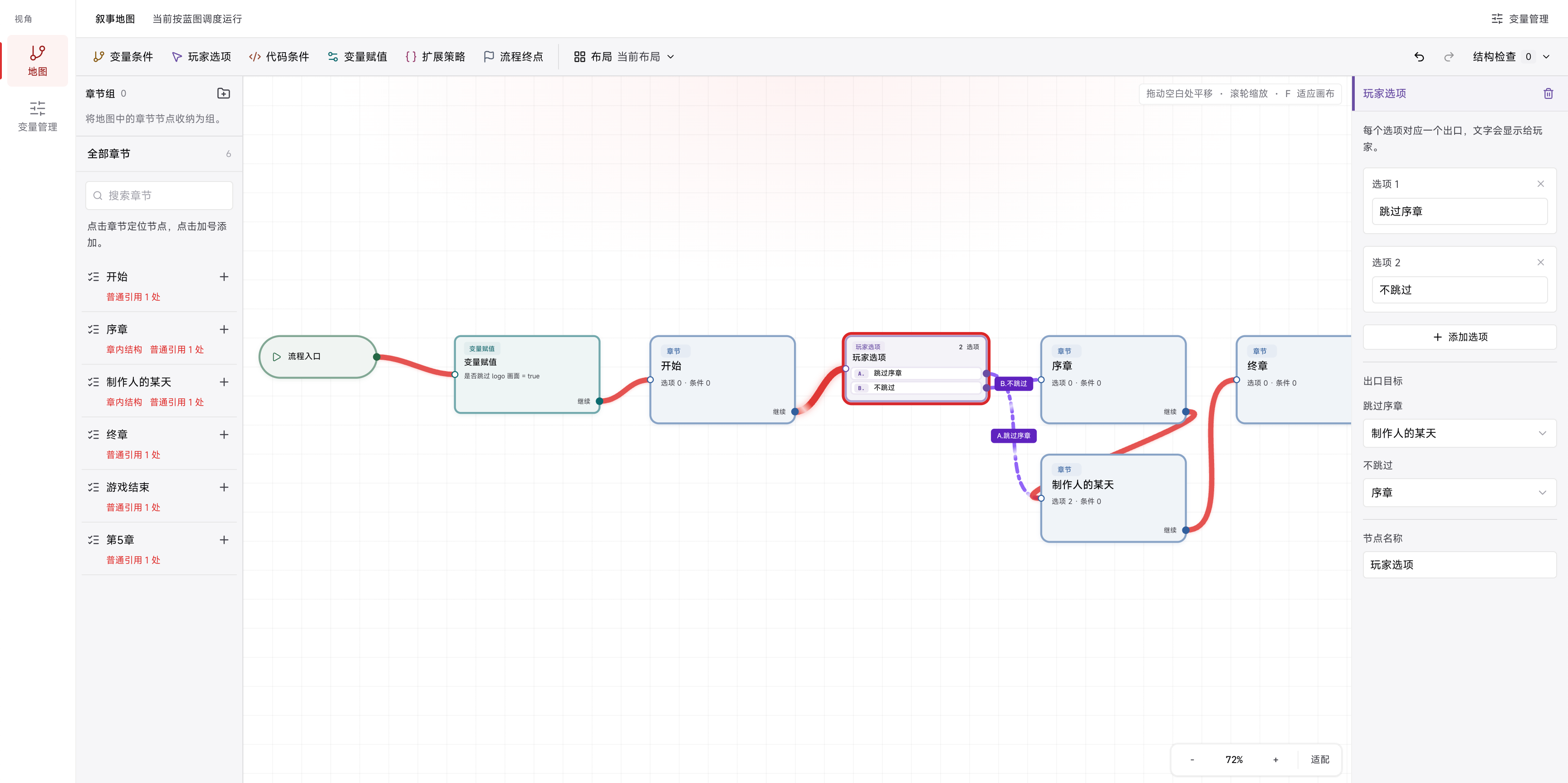Open the 当前布局 layout dropdown
Viewport: 1568px width, 783px height.
click(x=645, y=57)
